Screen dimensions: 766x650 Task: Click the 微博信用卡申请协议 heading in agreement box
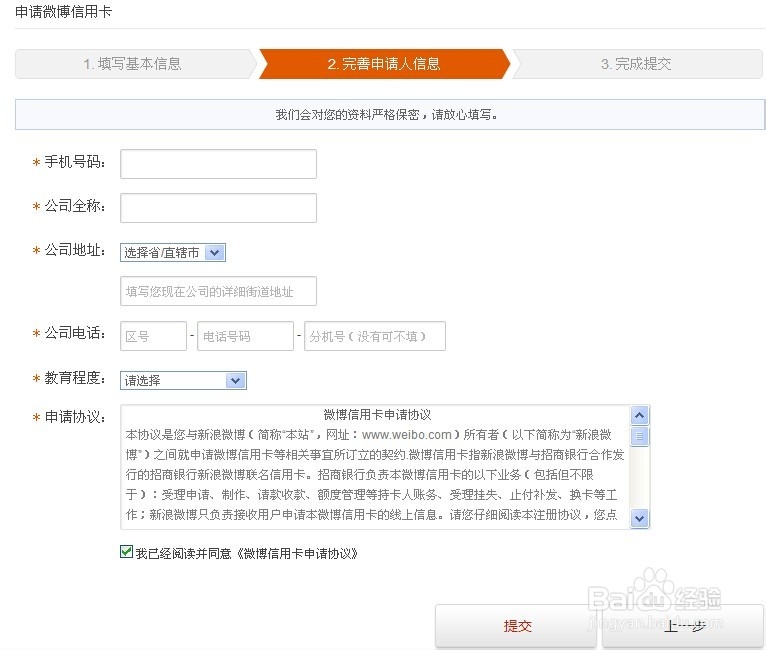pos(377,415)
